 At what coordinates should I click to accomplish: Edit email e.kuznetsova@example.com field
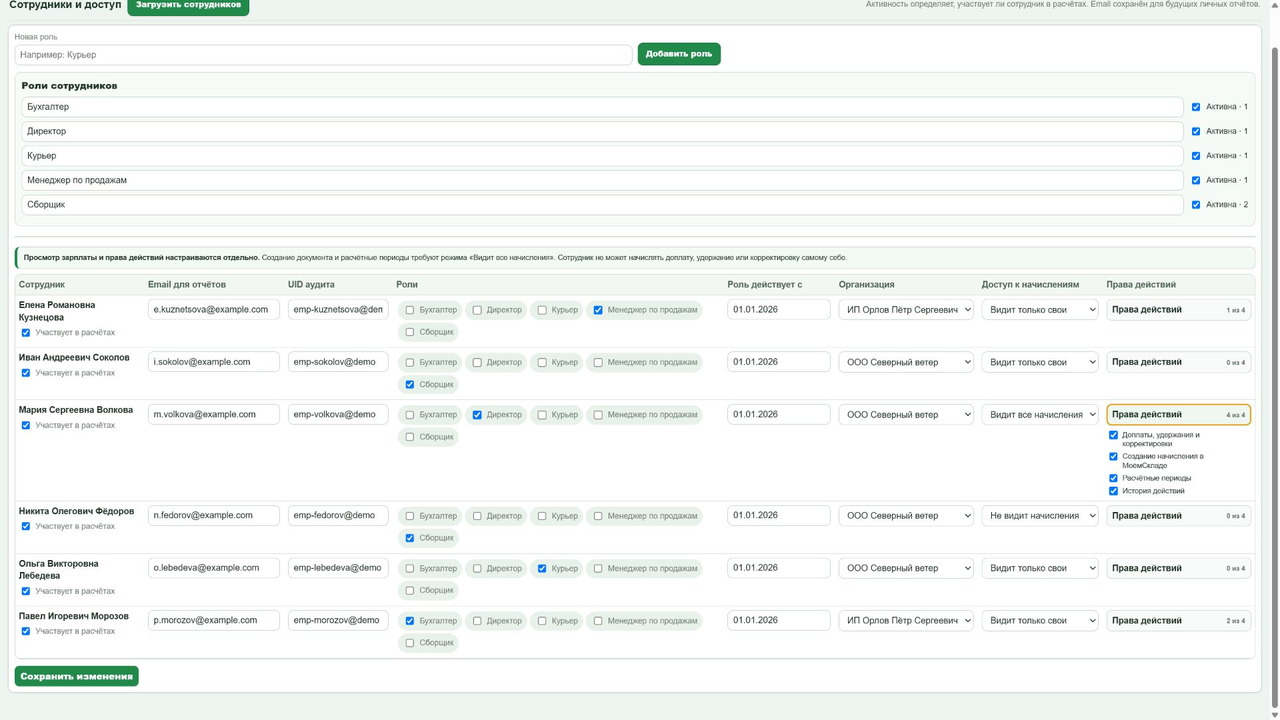click(x=214, y=310)
